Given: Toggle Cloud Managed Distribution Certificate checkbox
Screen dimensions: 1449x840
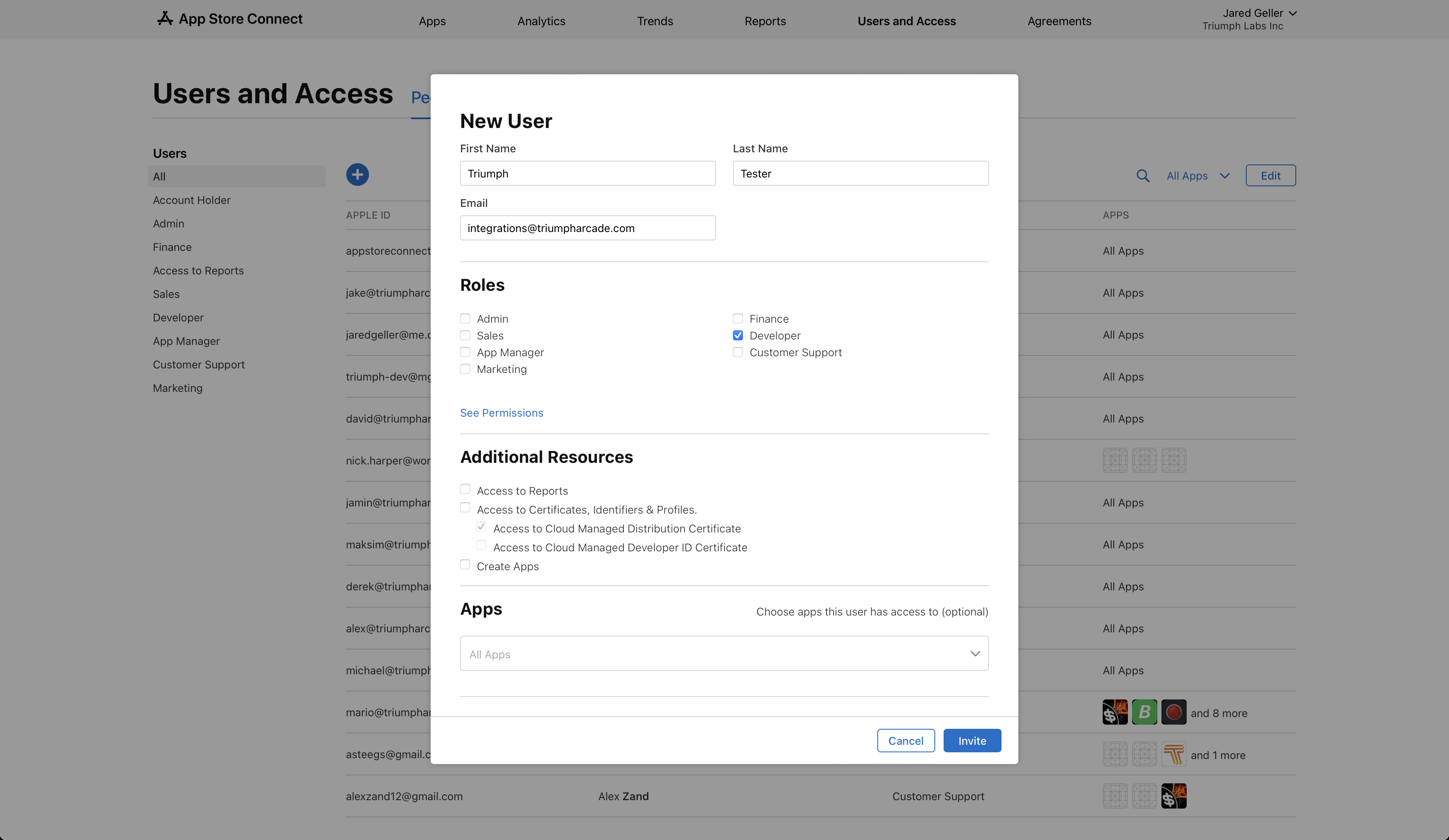Looking at the screenshot, I should coord(481,527).
